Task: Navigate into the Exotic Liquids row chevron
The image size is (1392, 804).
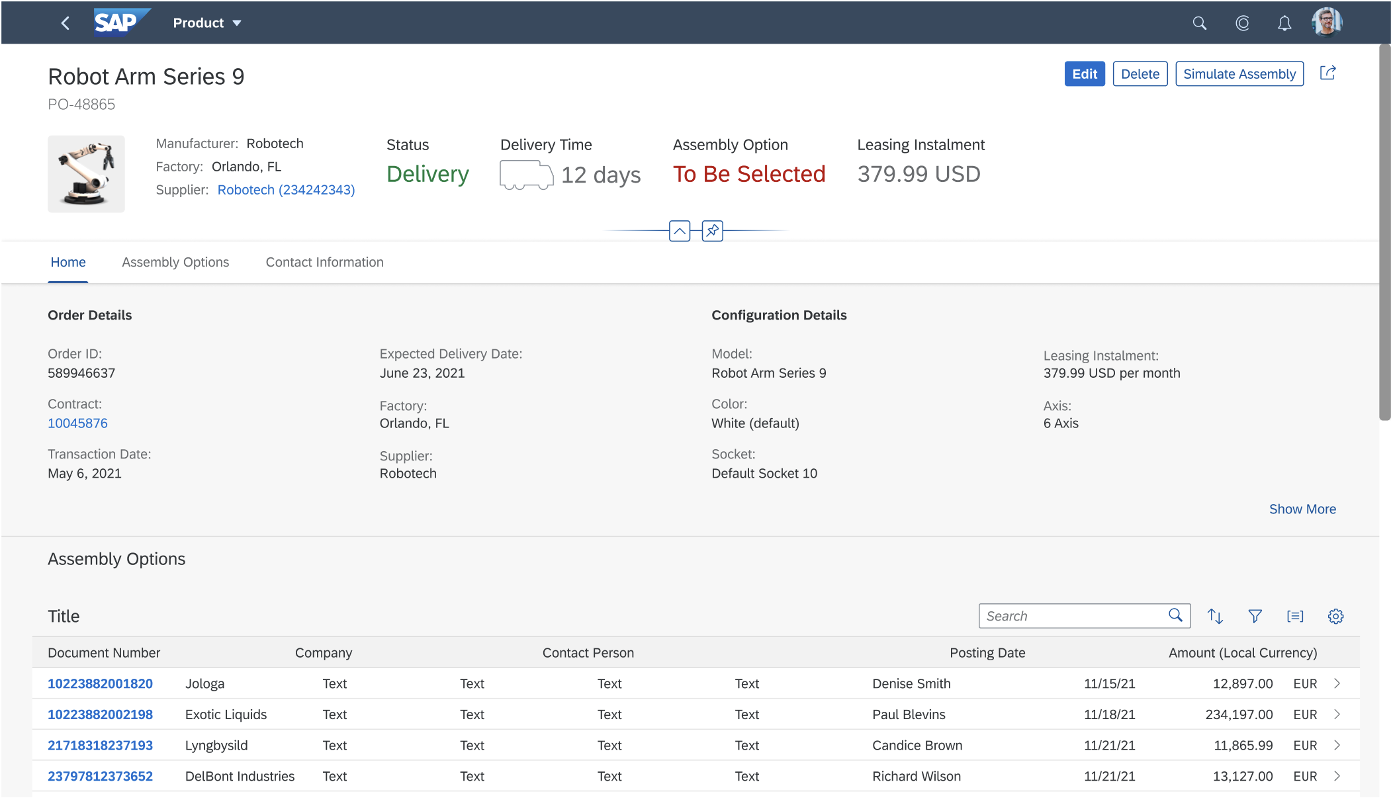Action: pos(1338,715)
